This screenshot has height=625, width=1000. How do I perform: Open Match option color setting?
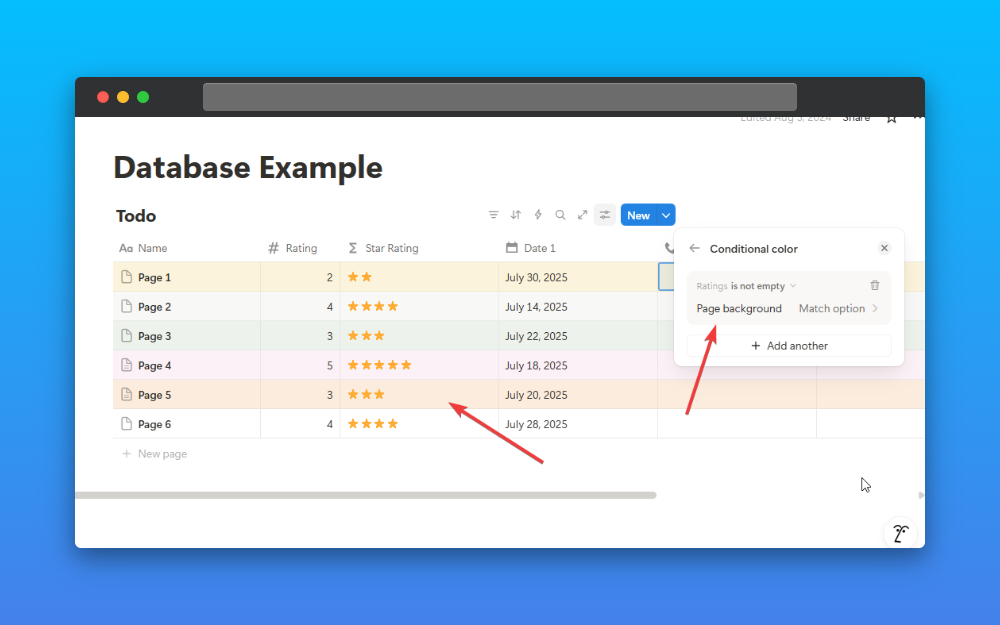(x=838, y=309)
